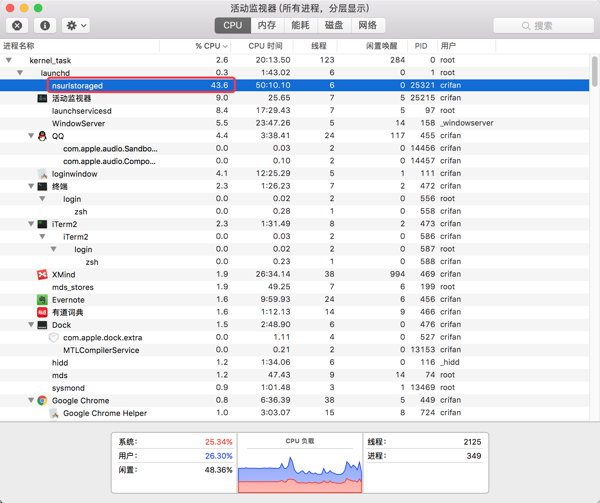Click PID 25321 in nsurlstoraged row
The width and height of the screenshot is (600, 503).
[422, 85]
